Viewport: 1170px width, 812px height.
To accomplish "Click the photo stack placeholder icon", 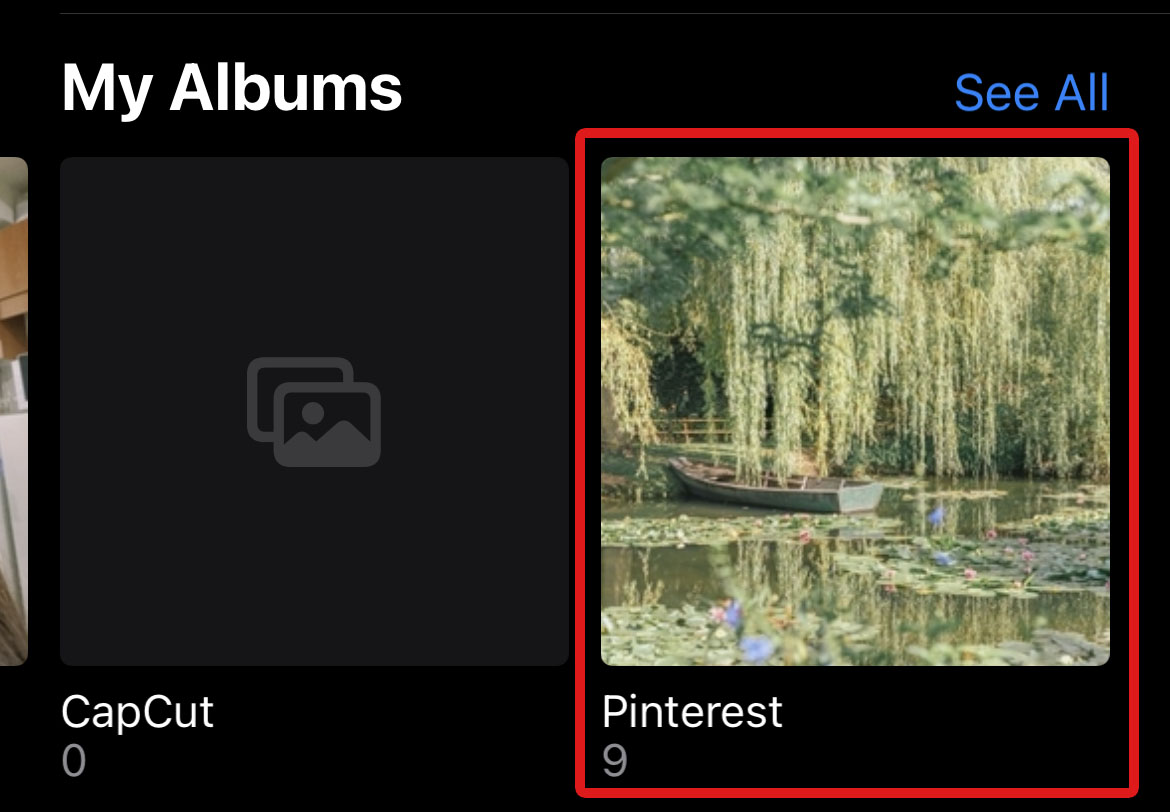I will [314, 412].
